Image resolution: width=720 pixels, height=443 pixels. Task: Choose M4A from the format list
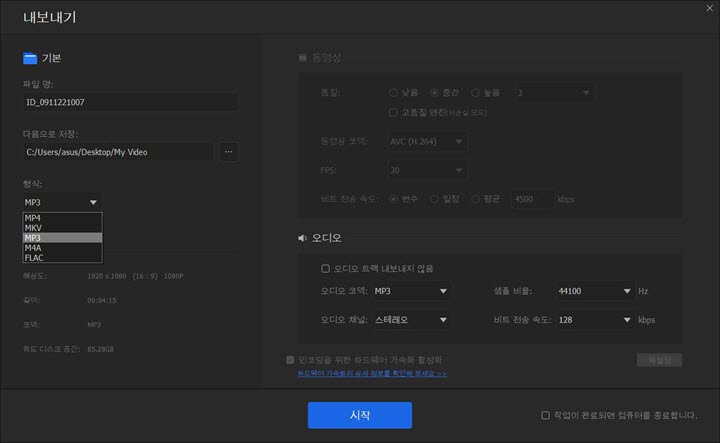[62, 248]
